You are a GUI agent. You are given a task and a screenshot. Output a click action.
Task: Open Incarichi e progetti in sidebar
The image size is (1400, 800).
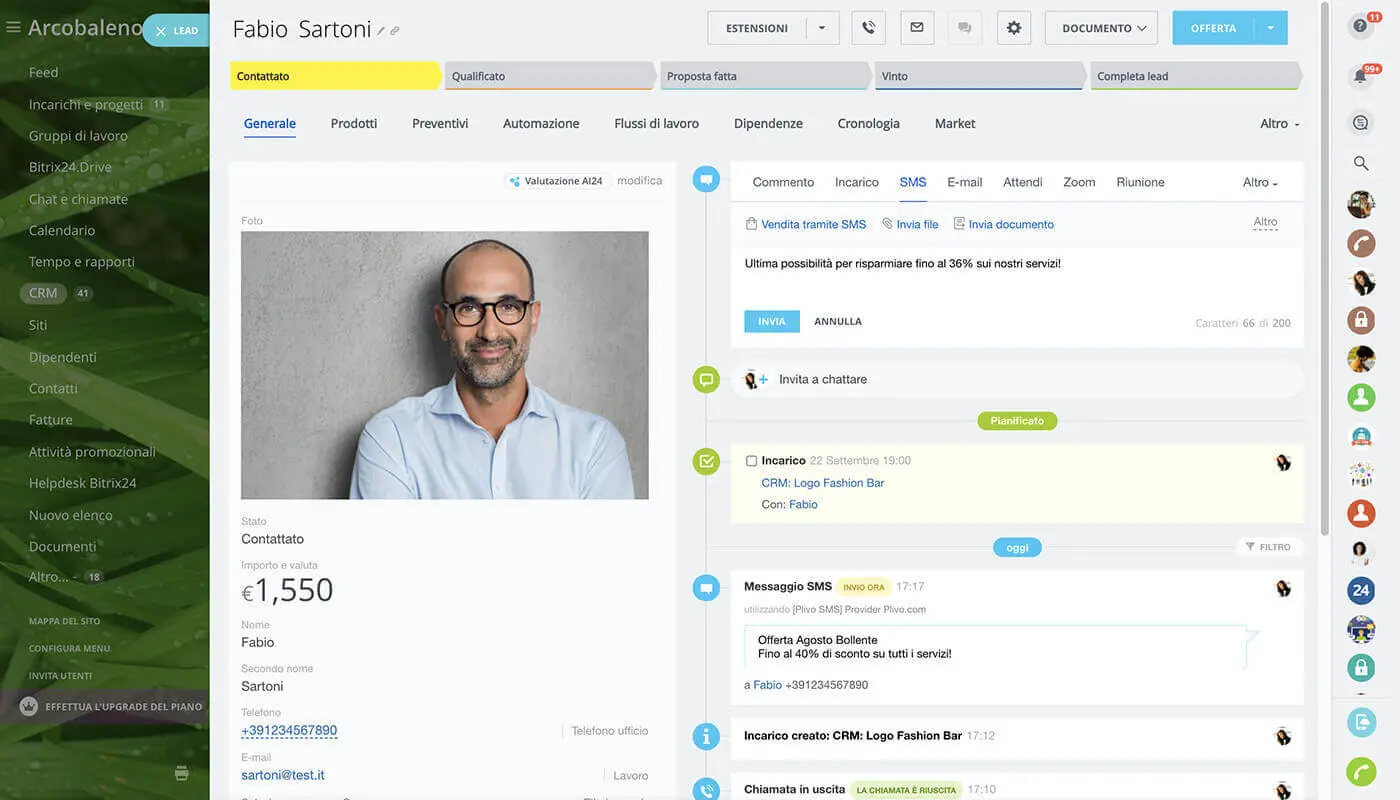86,104
